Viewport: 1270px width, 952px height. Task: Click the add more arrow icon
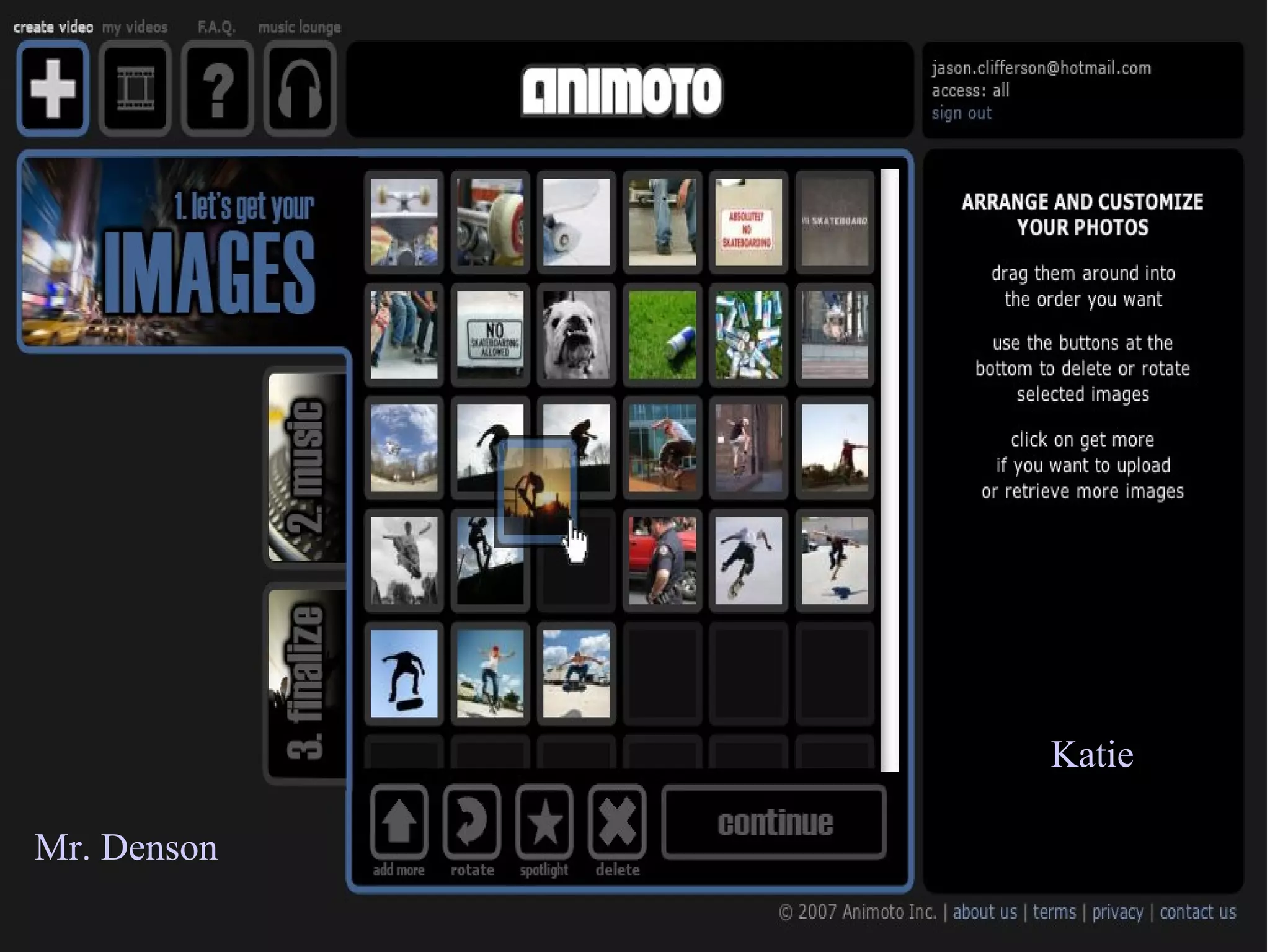pos(399,822)
